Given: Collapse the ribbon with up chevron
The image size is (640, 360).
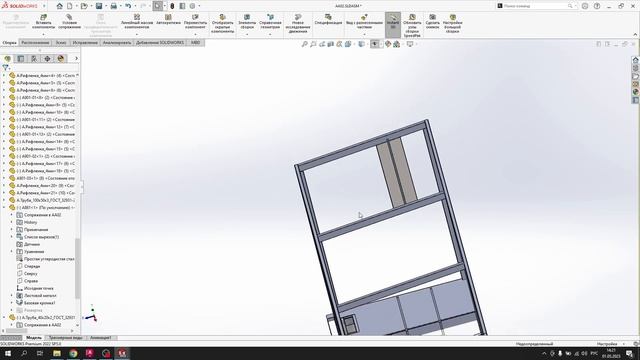Looking at the screenshot, I should click(635, 34).
